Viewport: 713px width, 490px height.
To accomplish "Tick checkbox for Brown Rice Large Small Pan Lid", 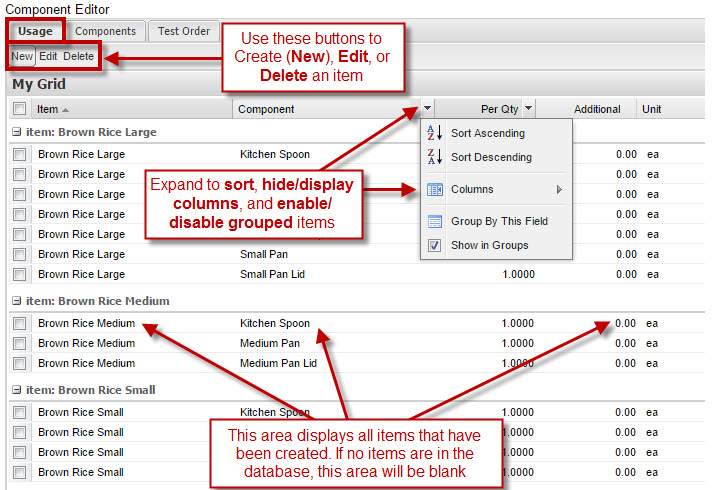I will (19, 274).
